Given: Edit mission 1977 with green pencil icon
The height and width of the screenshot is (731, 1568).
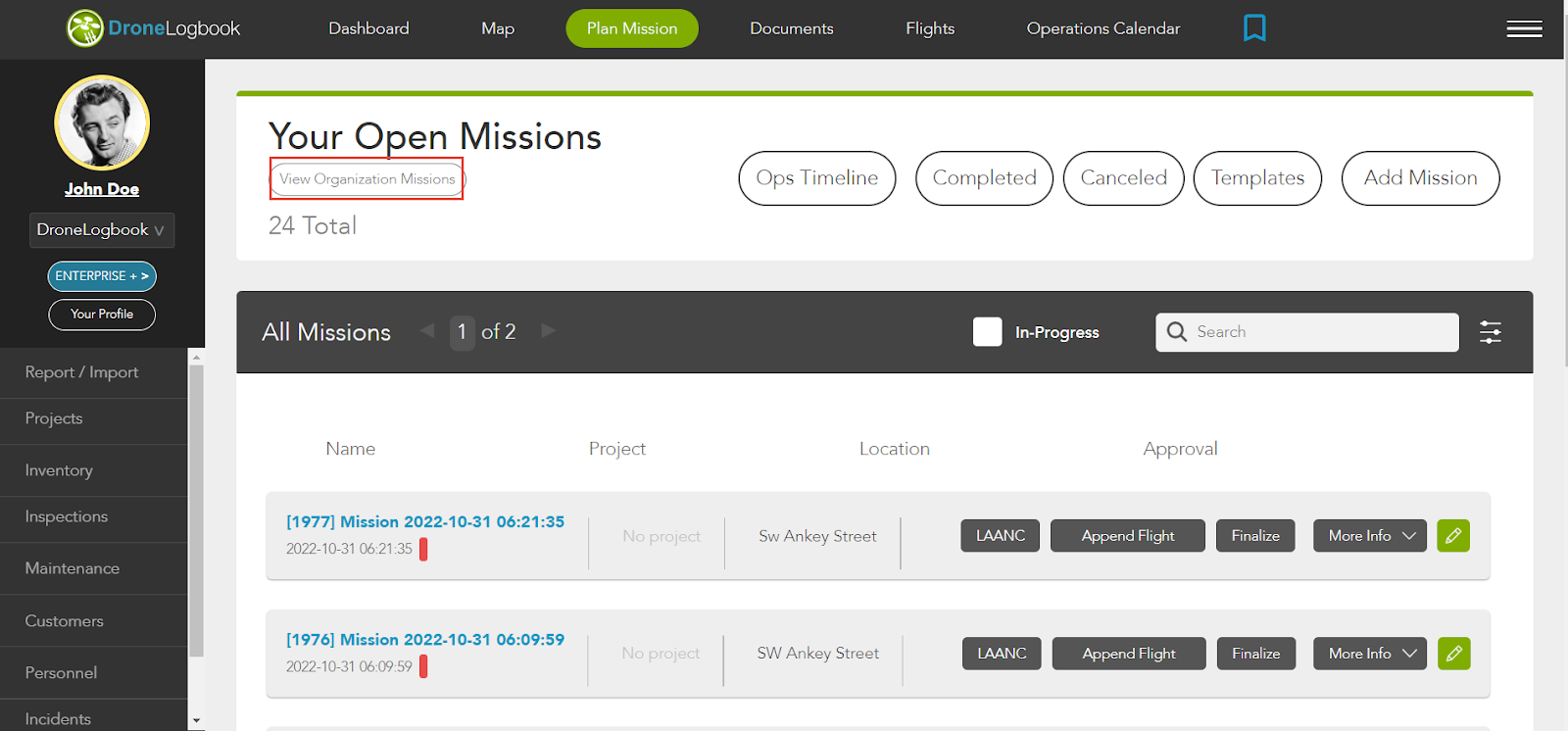Looking at the screenshot, I should pyautogui.click(x=1453, y=536).
